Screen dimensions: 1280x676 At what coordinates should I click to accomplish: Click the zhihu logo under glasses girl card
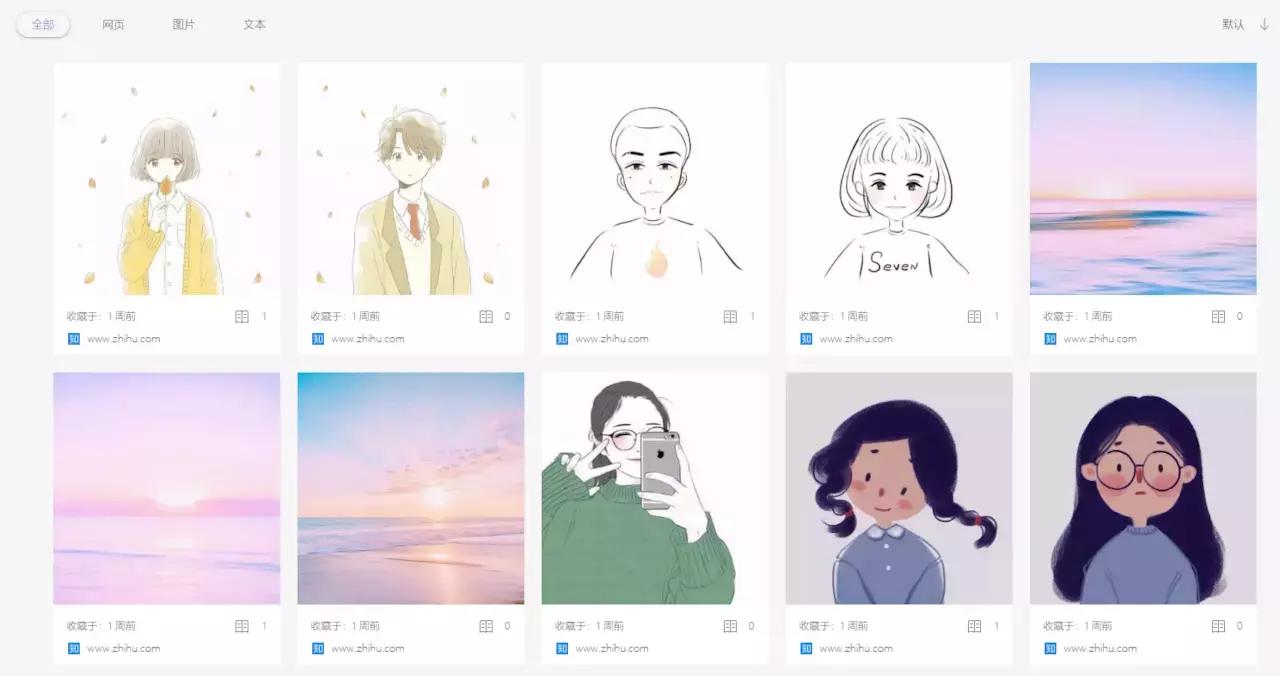click(1050, 648)
